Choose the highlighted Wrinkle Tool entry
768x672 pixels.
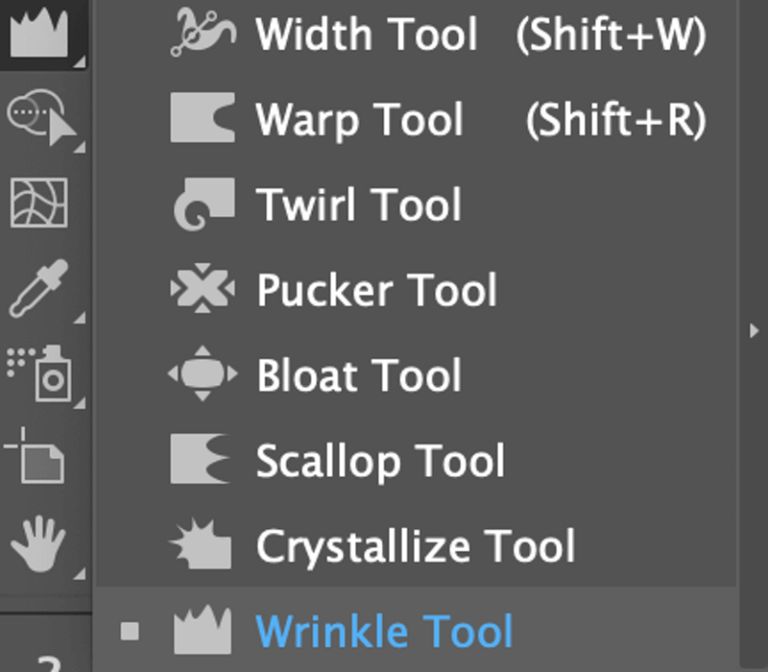coord(384,632)
